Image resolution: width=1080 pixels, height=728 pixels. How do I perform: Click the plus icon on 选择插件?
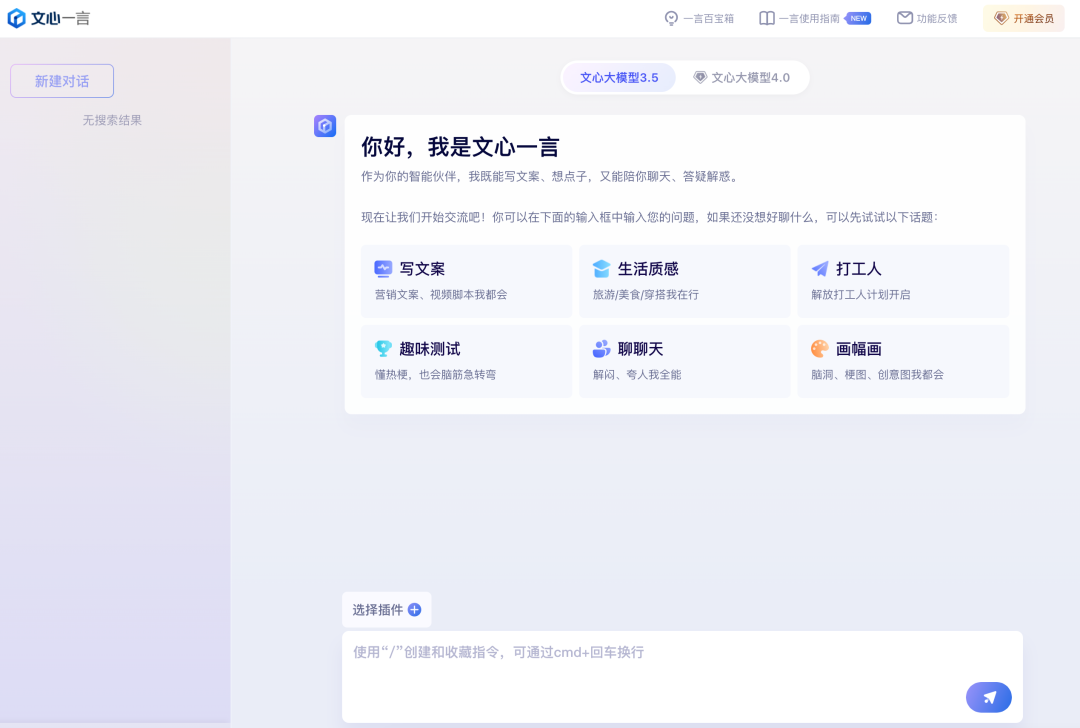(414, 610)
